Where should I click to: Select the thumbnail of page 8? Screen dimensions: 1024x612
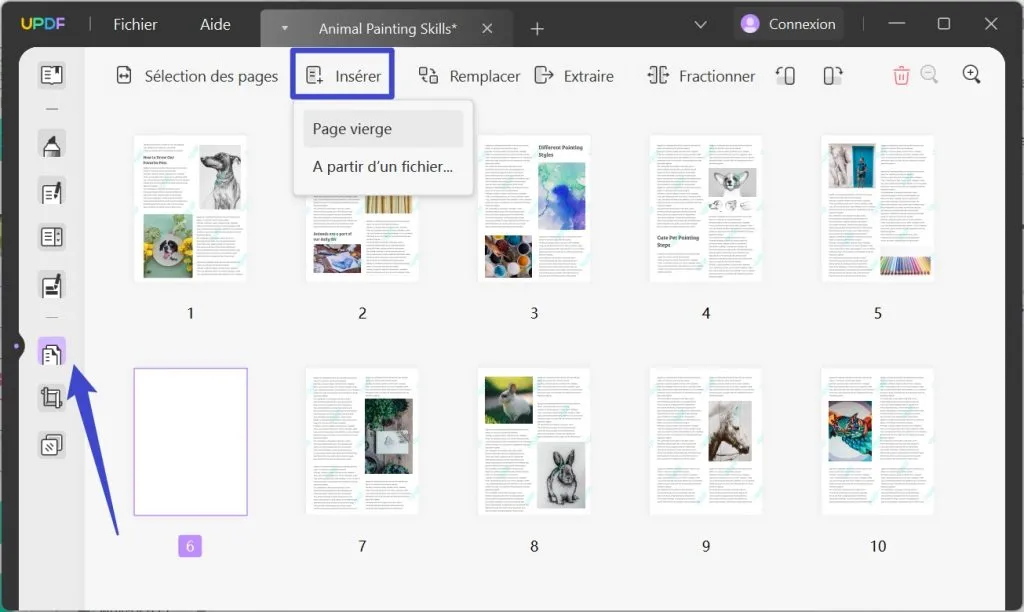click(533, 440)
